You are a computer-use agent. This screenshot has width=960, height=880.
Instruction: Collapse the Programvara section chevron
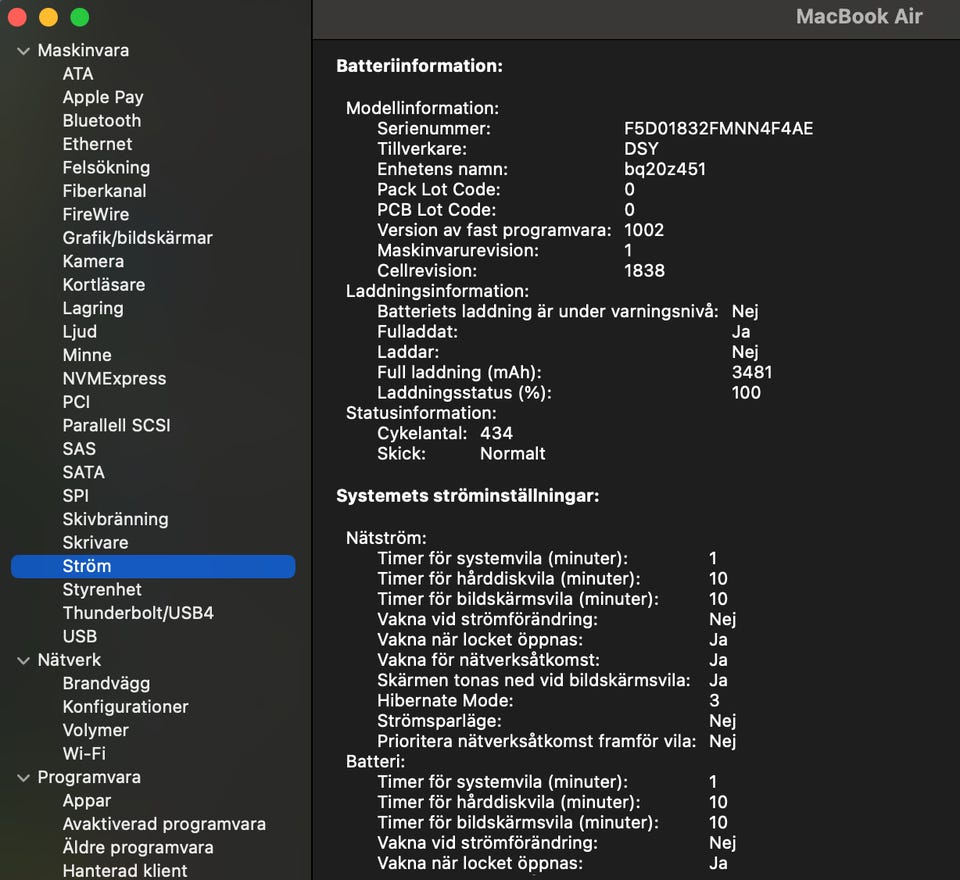pos(23,777)
